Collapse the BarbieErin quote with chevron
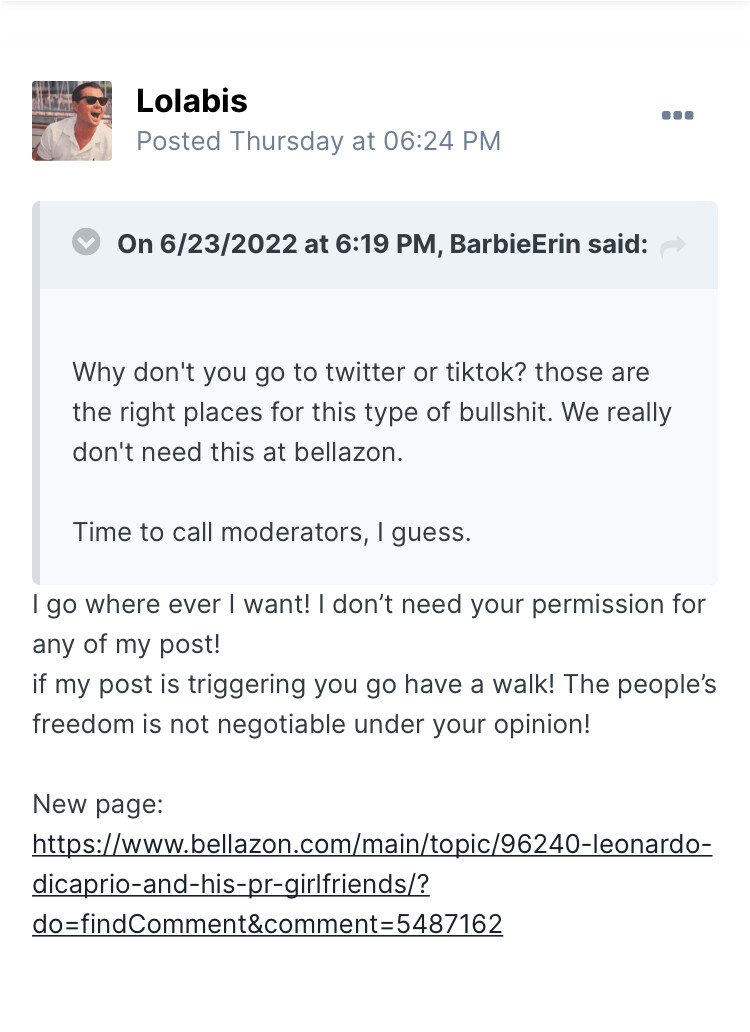 pos(87,243)
